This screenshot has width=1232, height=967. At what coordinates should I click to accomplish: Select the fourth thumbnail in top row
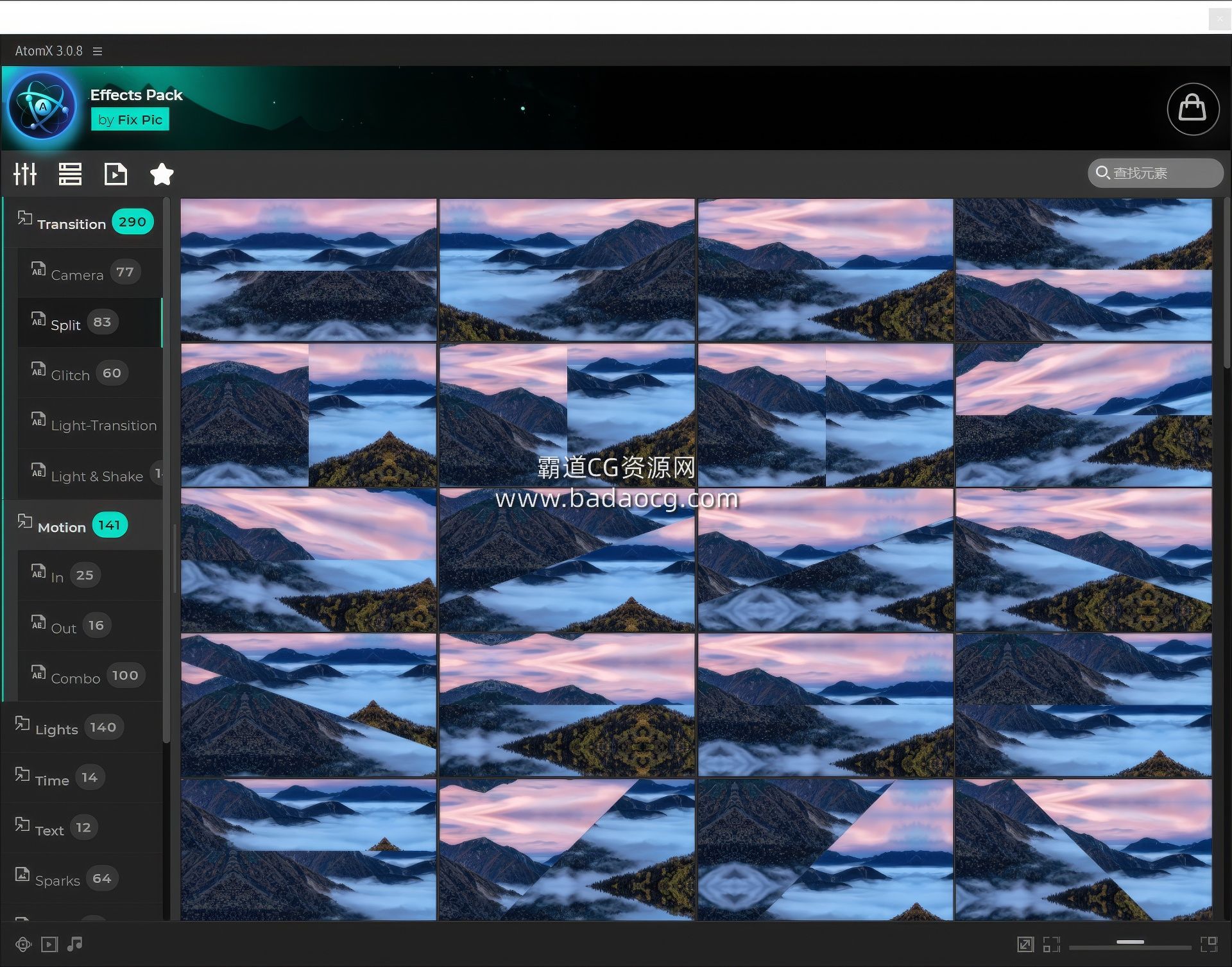click(1084, 270)
